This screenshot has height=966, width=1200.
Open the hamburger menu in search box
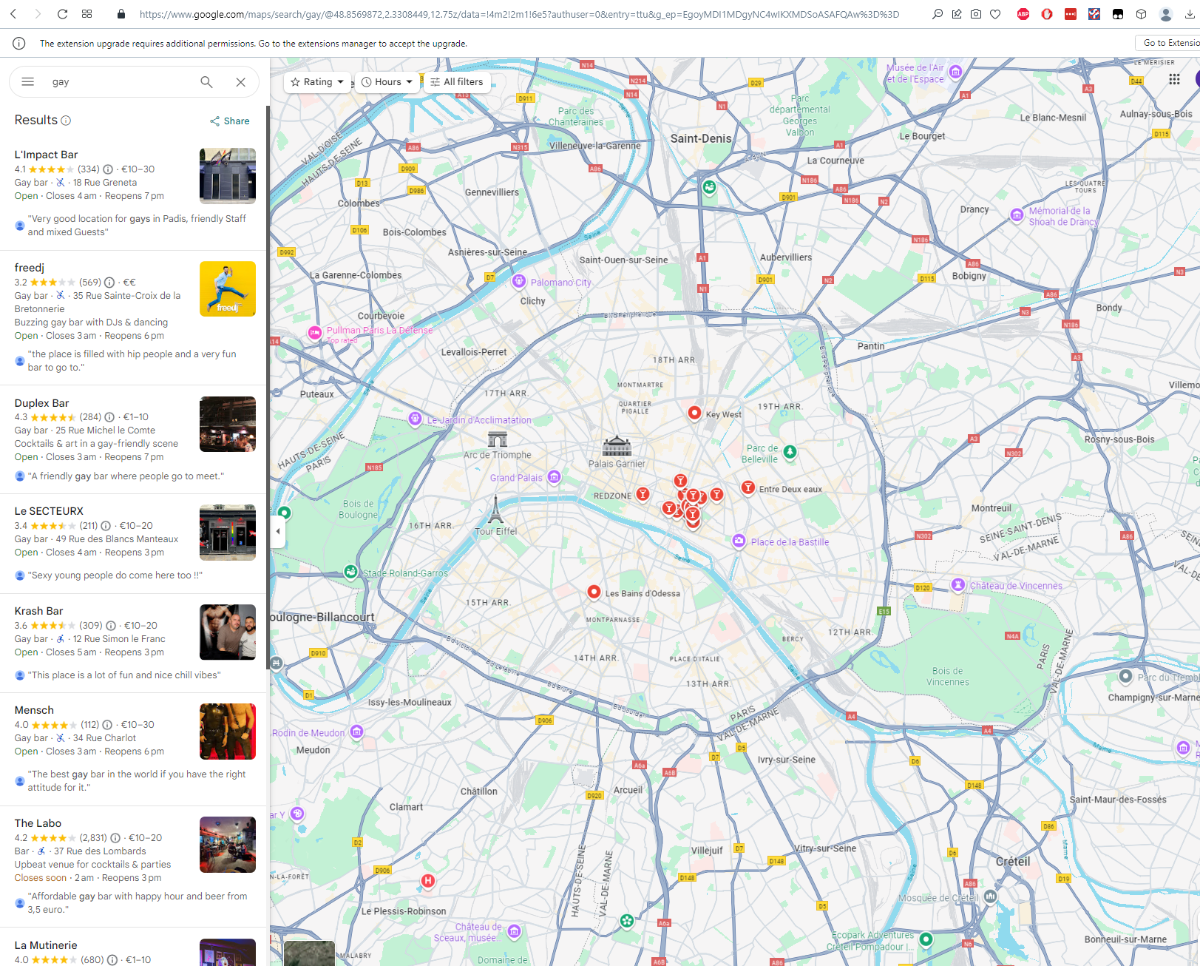28,82
